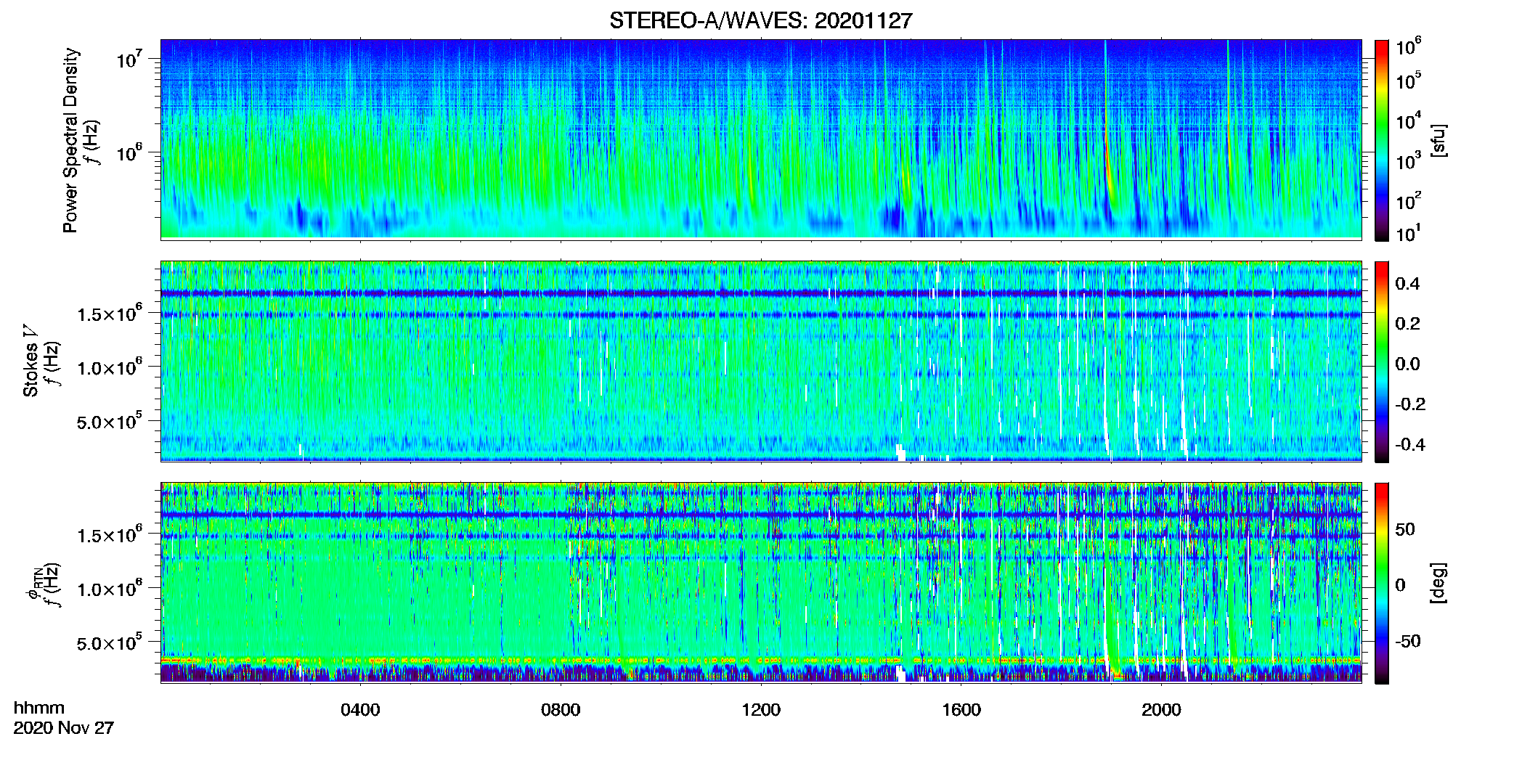The image size is (1522, 784).
Task: Click the Stokes V color bar
Action: pyautogui.click(x=1381, y=362)
